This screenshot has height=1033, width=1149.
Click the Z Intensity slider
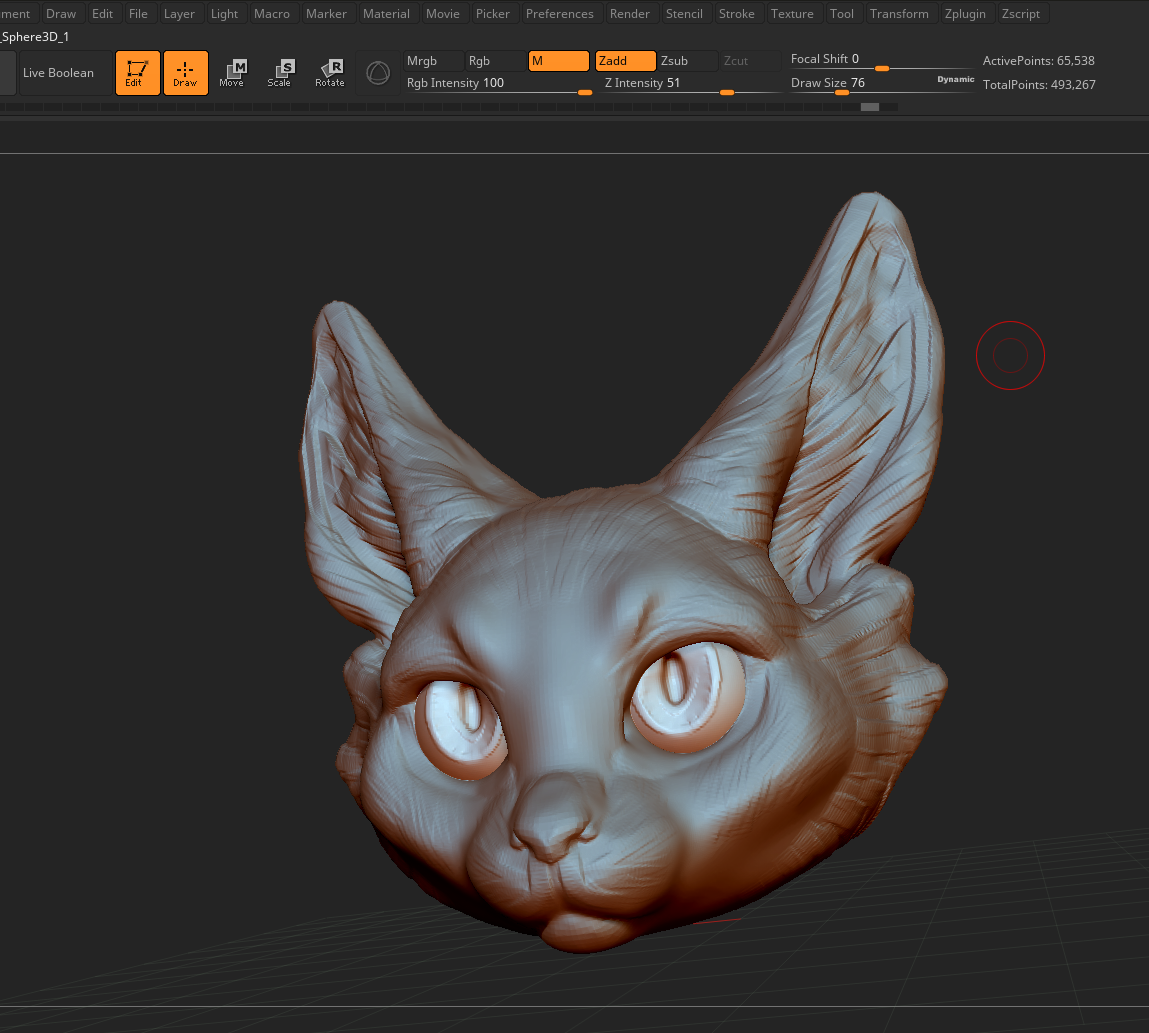tap(690, 84)
